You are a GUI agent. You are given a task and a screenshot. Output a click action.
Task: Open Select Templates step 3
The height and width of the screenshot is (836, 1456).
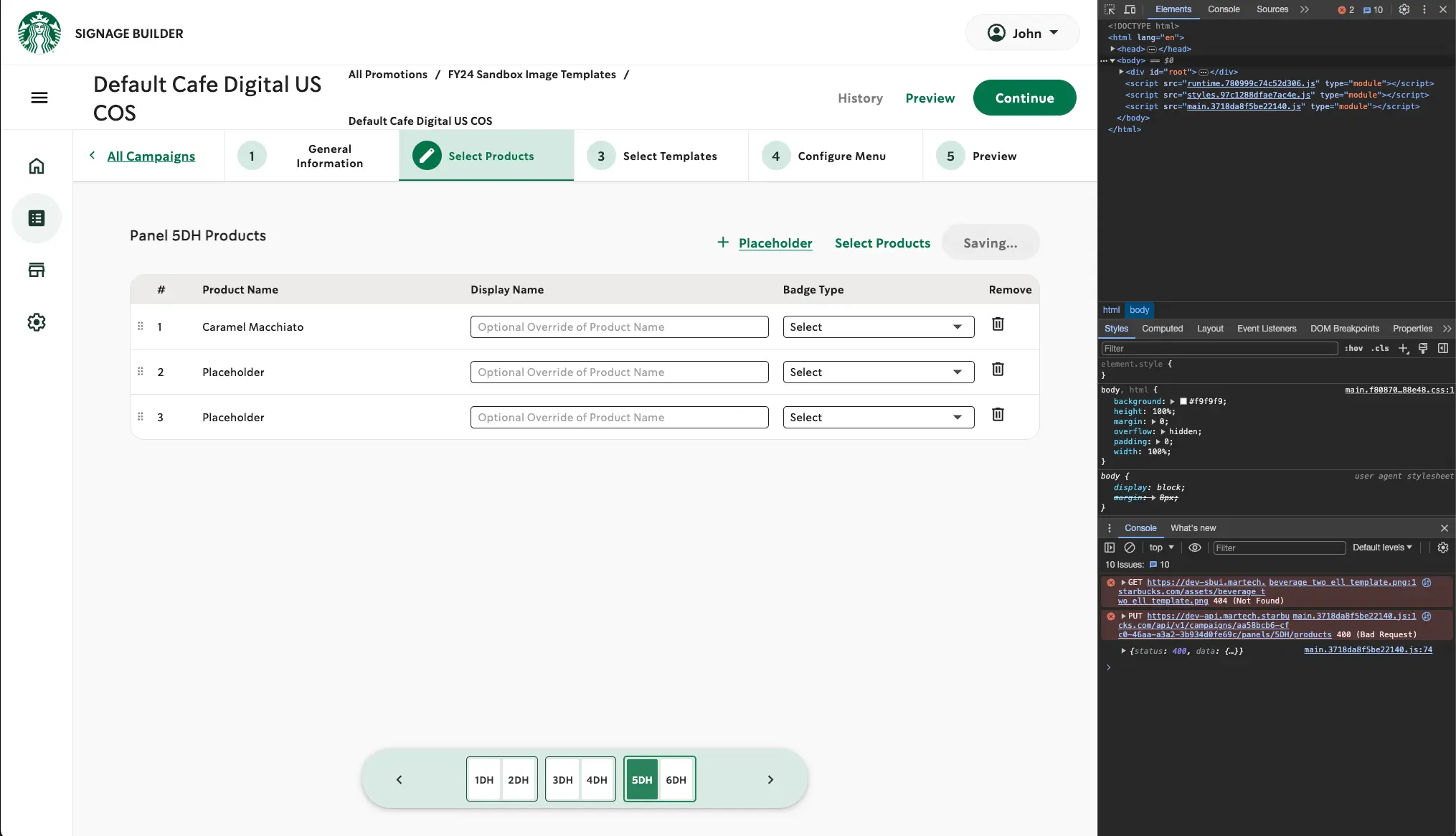(x=661, y=156)
